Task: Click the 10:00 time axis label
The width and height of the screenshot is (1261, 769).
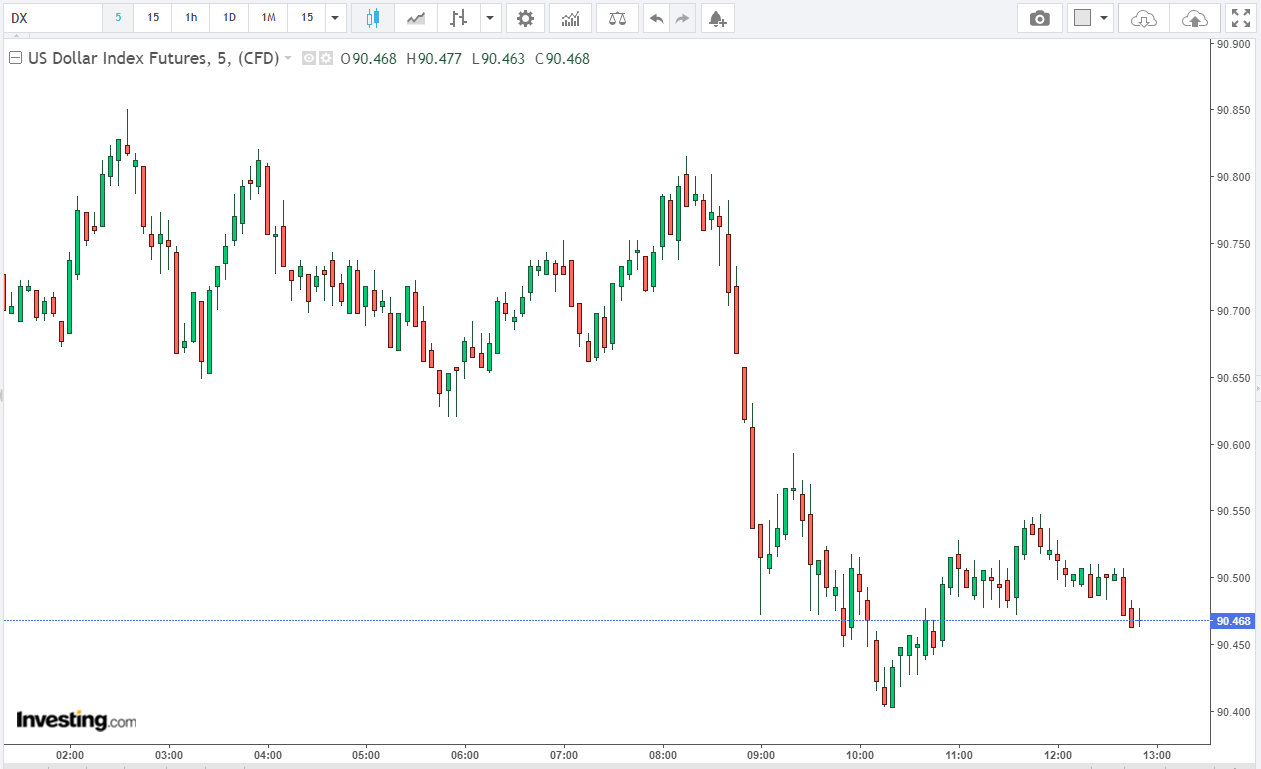Action: 860,755
